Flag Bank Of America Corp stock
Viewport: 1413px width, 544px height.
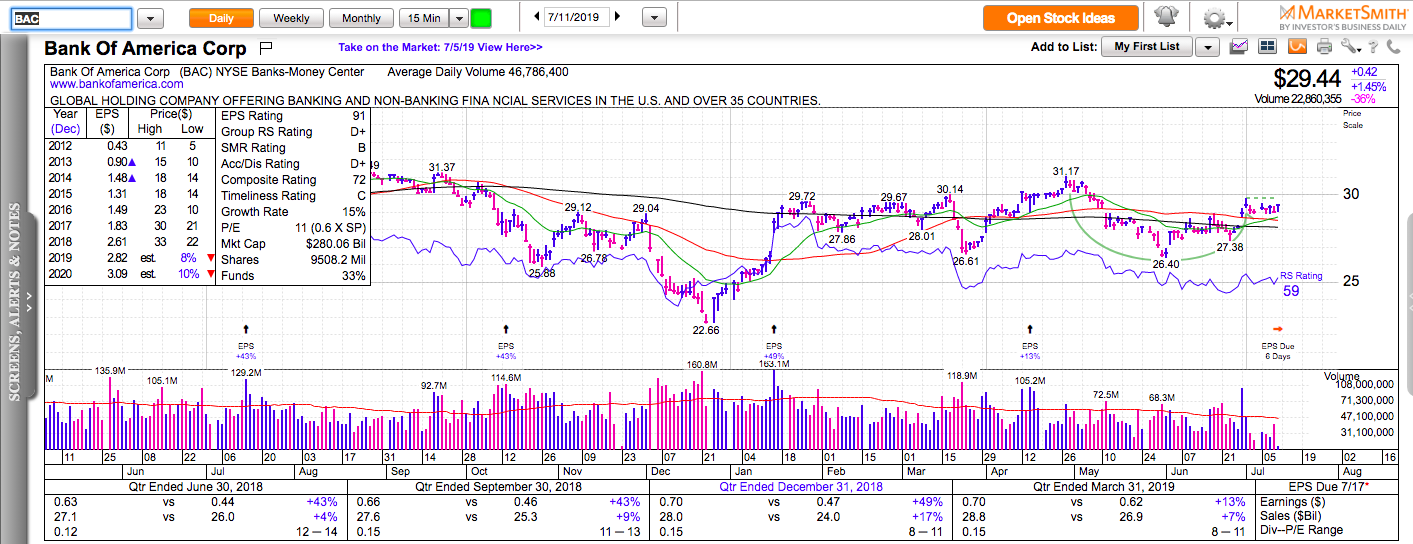[266, 47]
